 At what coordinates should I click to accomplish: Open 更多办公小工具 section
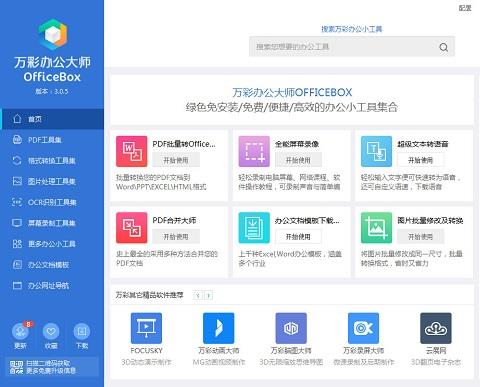click(52, 244)
